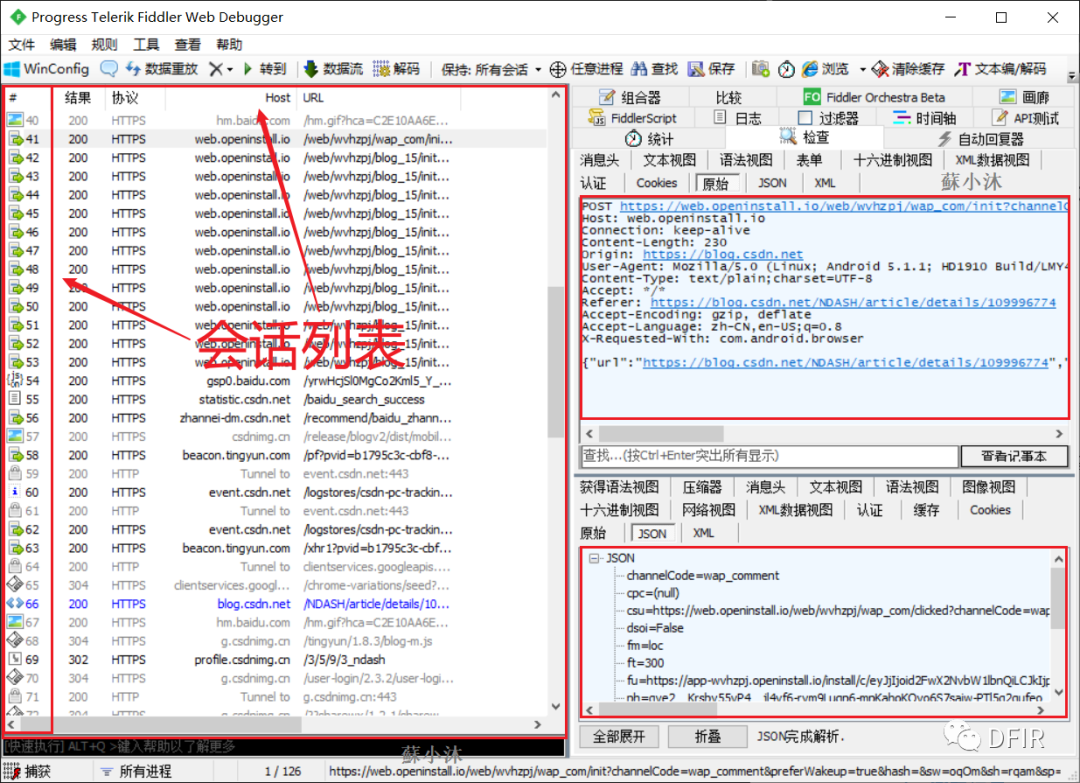
Task: Click JSON view vertical scrollbar thumb
Action: pos(1059,598)
